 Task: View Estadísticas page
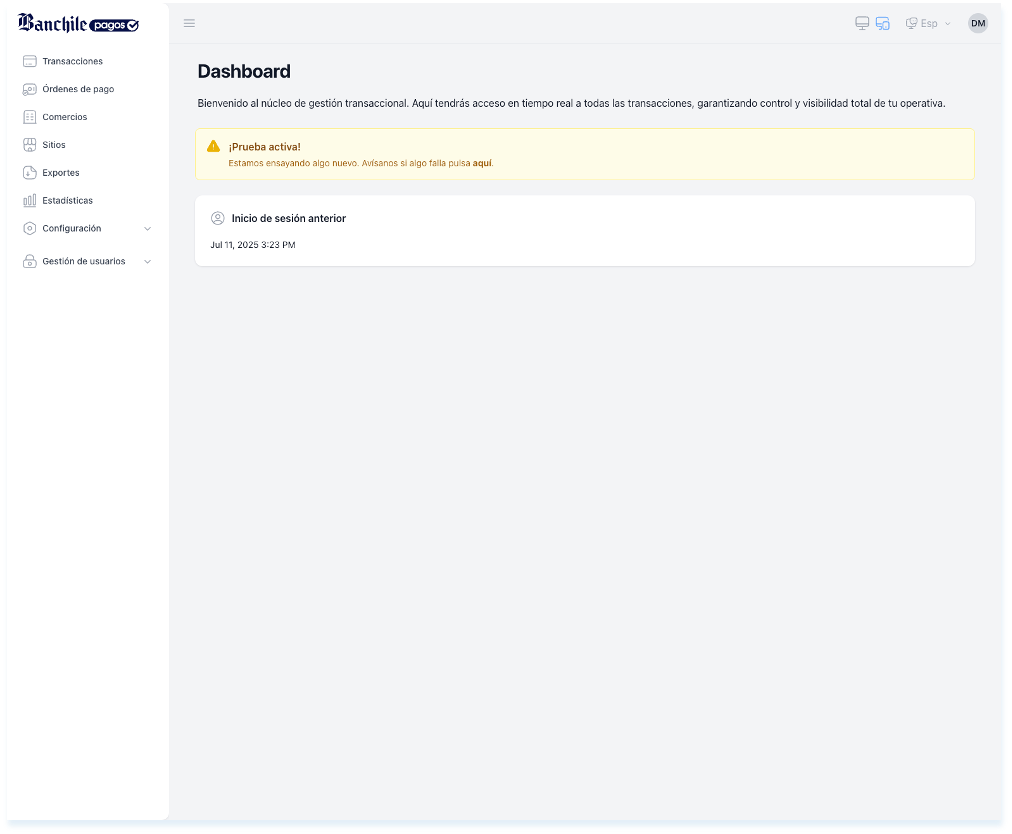67,200
